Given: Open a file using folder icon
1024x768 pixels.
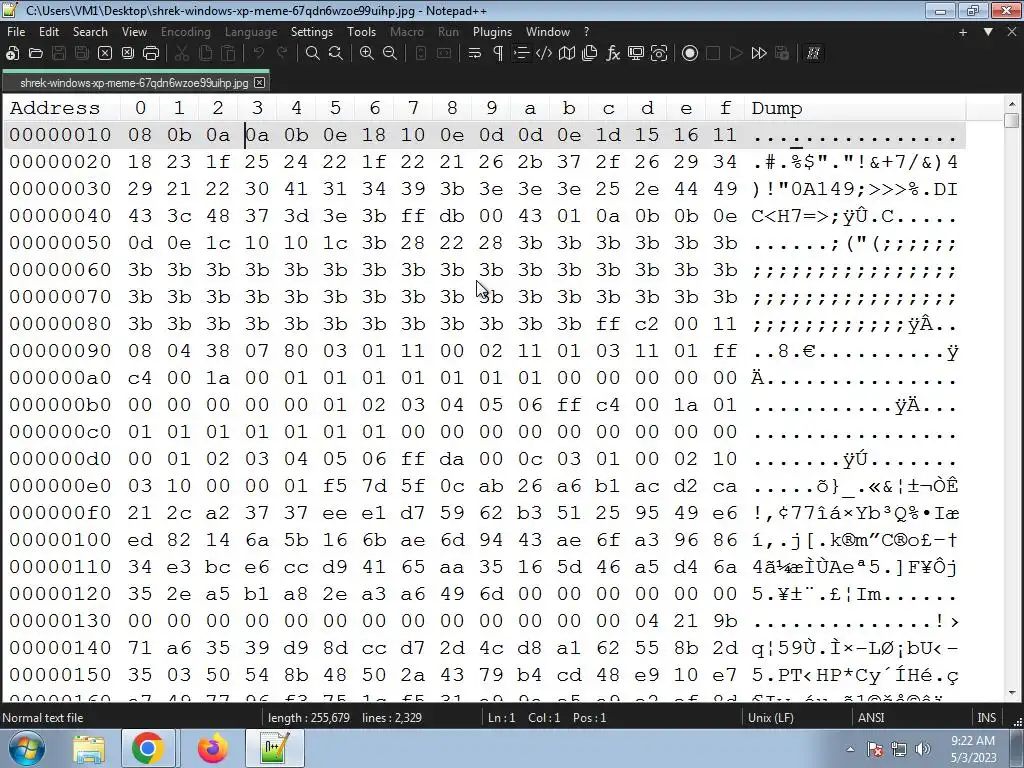Looking at the screenshot, I should (x=36, y=54).
